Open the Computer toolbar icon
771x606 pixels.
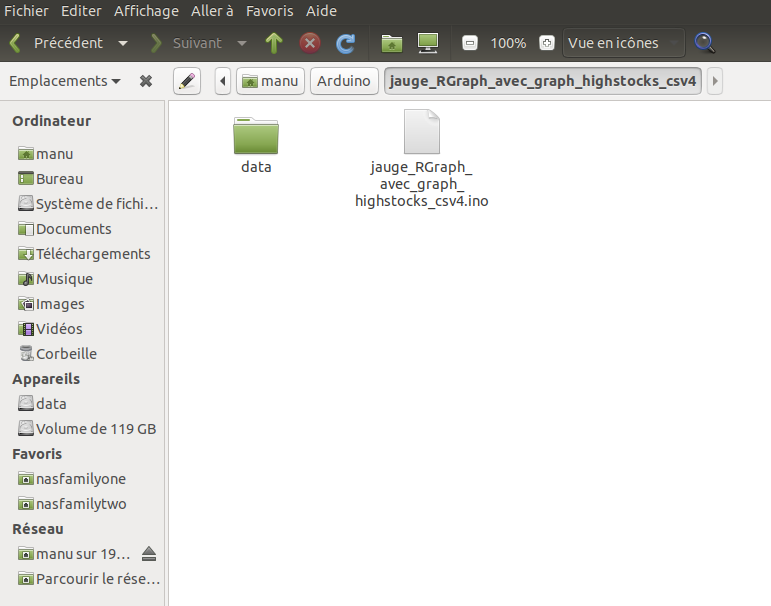point(428,43)
